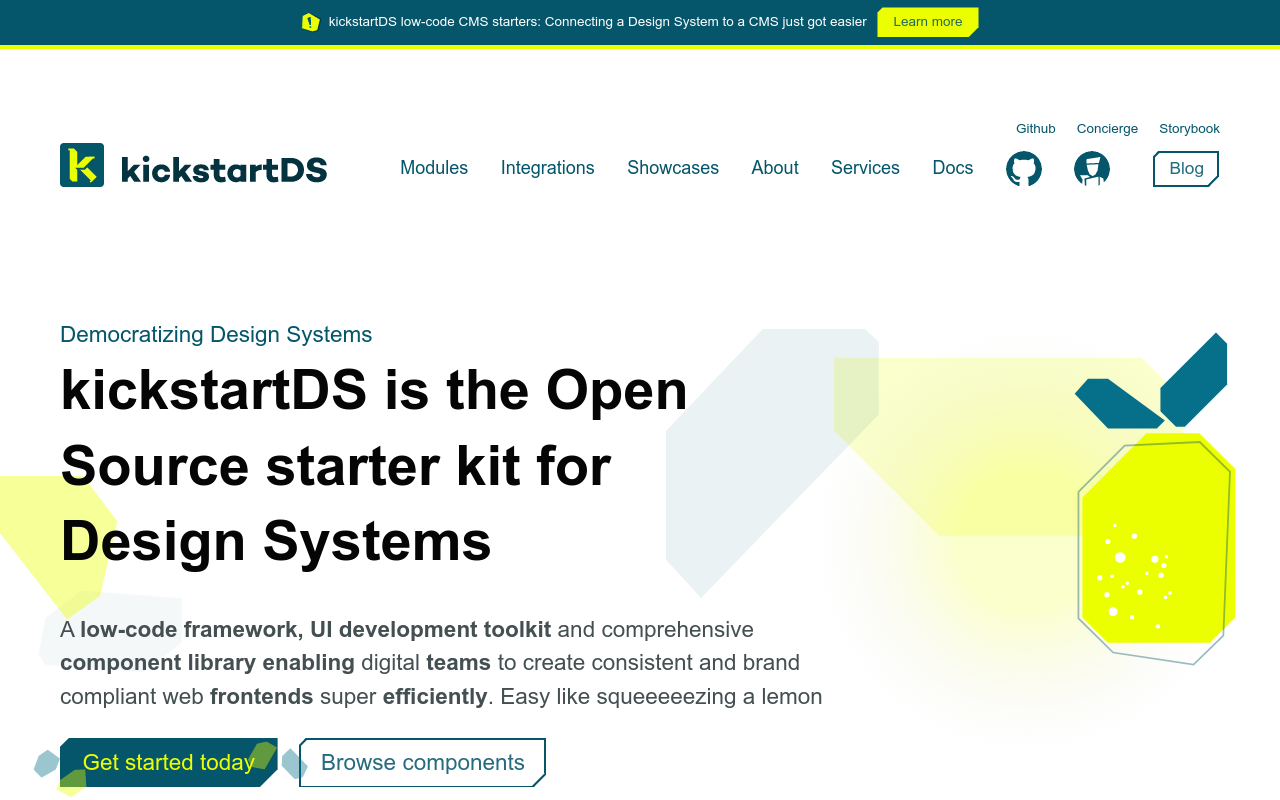Open the About navigation item
Viewport: 1280px width, 800px height.
pyautogui.click(x=775, y=168)
